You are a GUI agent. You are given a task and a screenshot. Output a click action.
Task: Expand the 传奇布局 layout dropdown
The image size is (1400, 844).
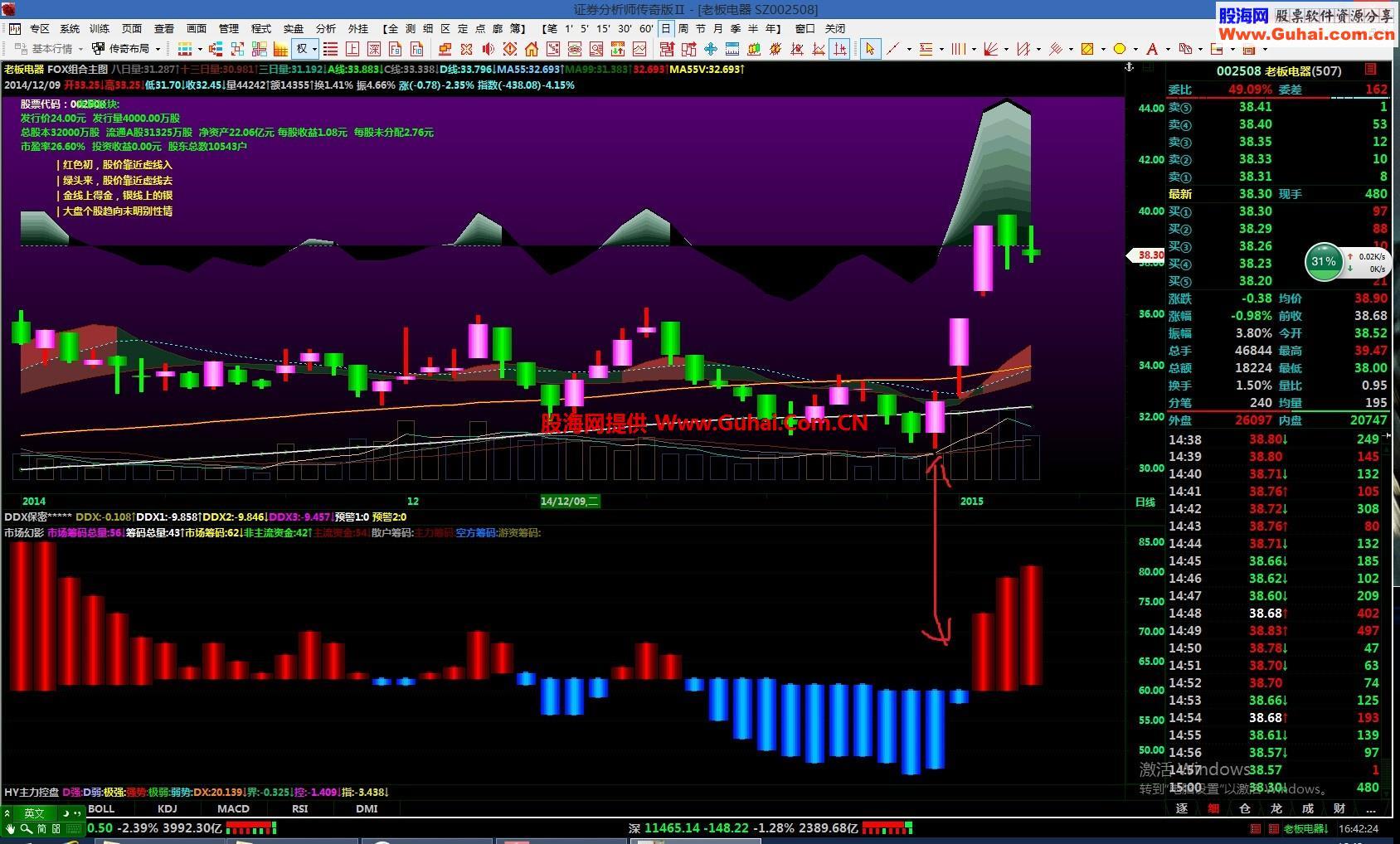point(158,49)
